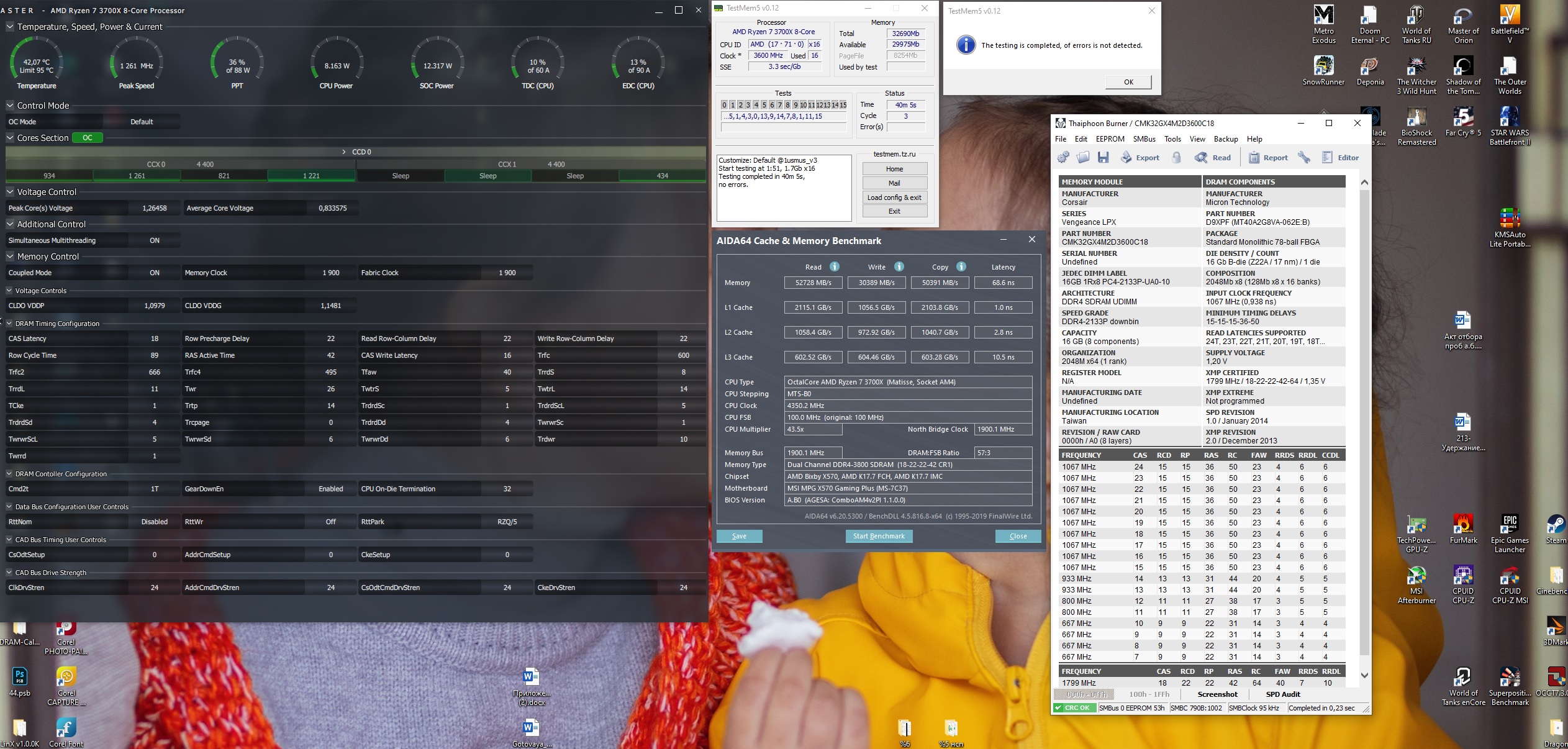This screenshot has height=749, width=1568.
Task: Click the floppy disk save icon
Action: coord(1103,157)
